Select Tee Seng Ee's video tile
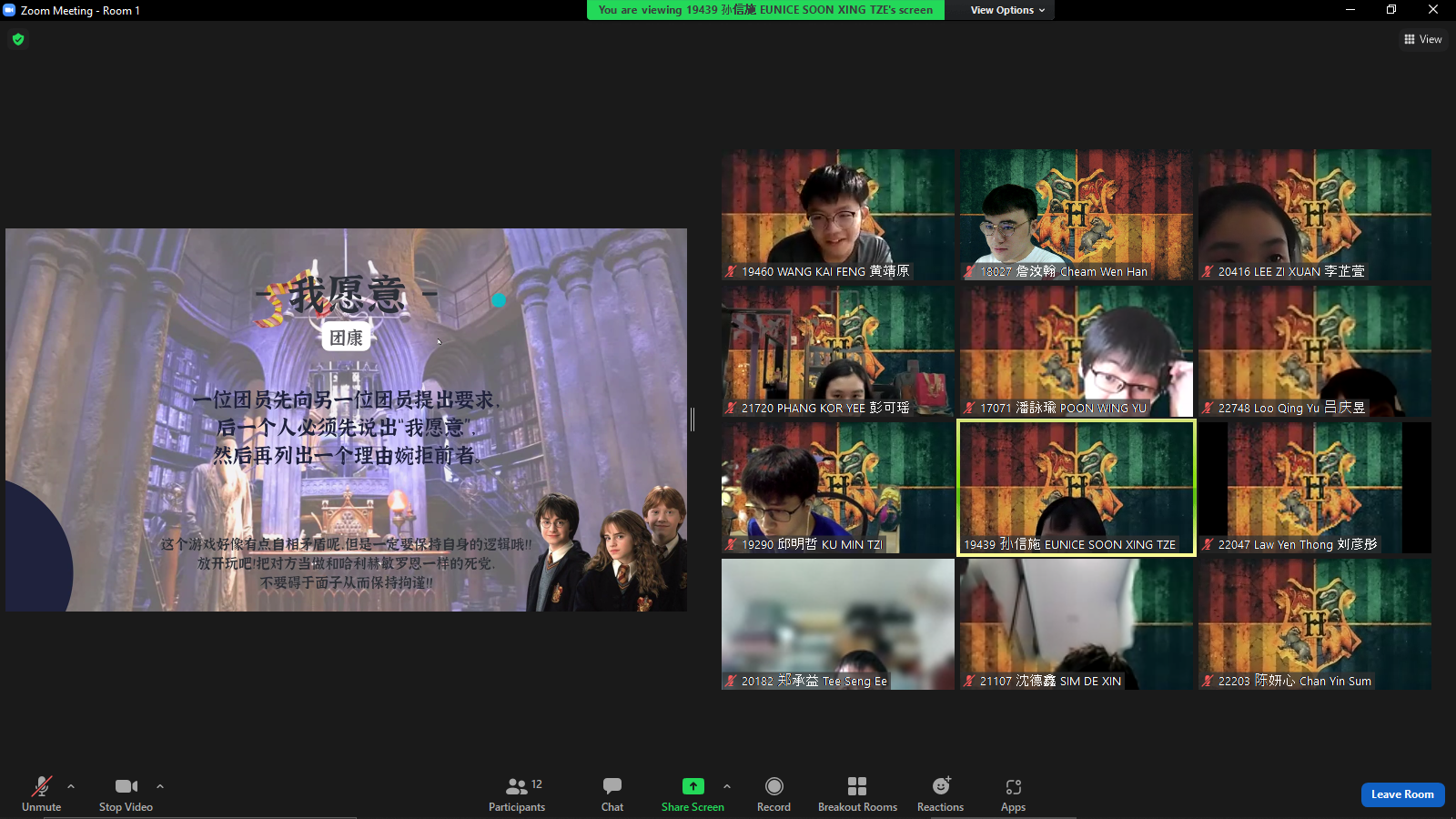Screen dimensions: 1456x819 tap(838, 624)
